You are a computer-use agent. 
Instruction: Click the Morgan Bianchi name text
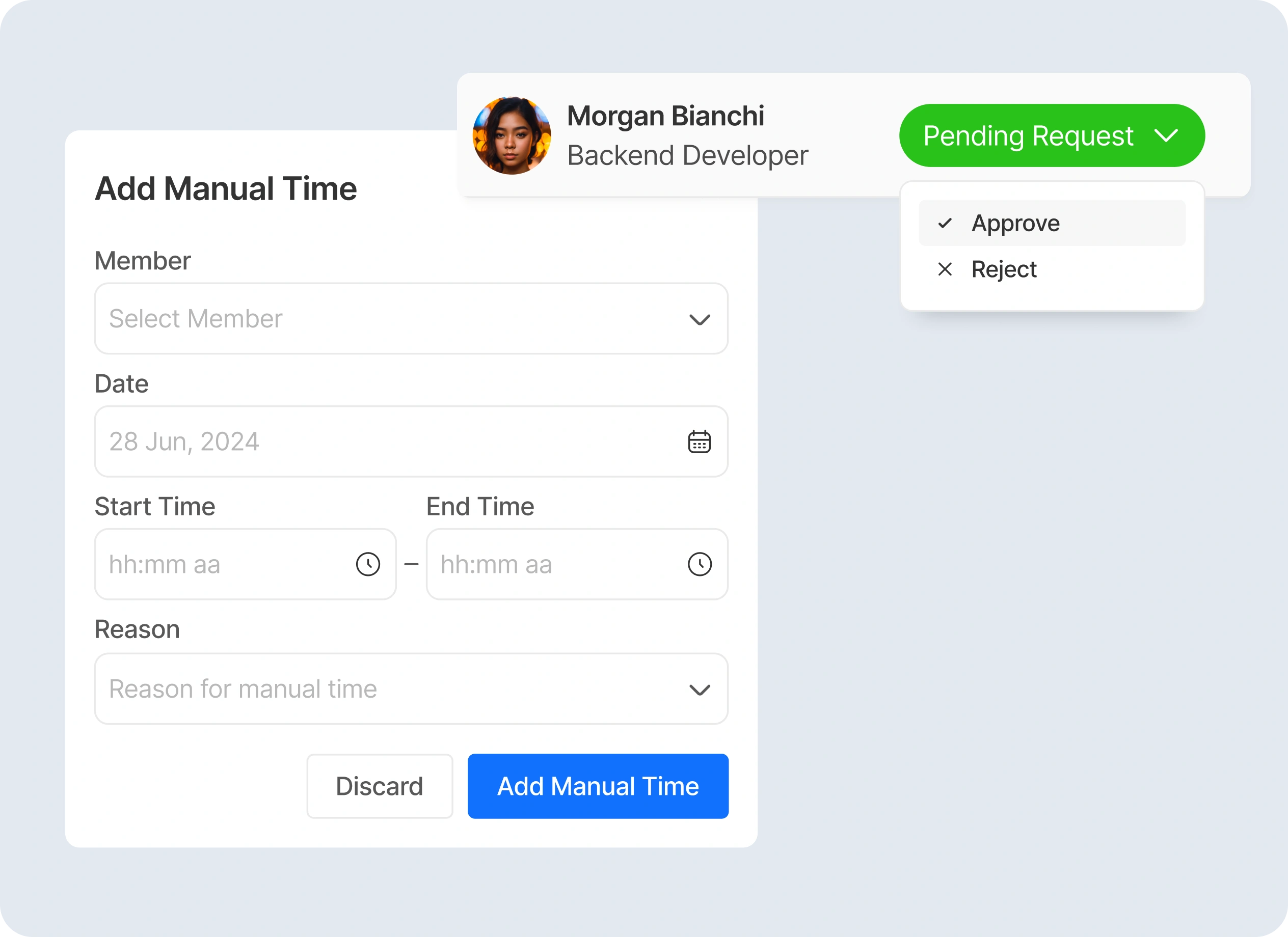[666, 115]
